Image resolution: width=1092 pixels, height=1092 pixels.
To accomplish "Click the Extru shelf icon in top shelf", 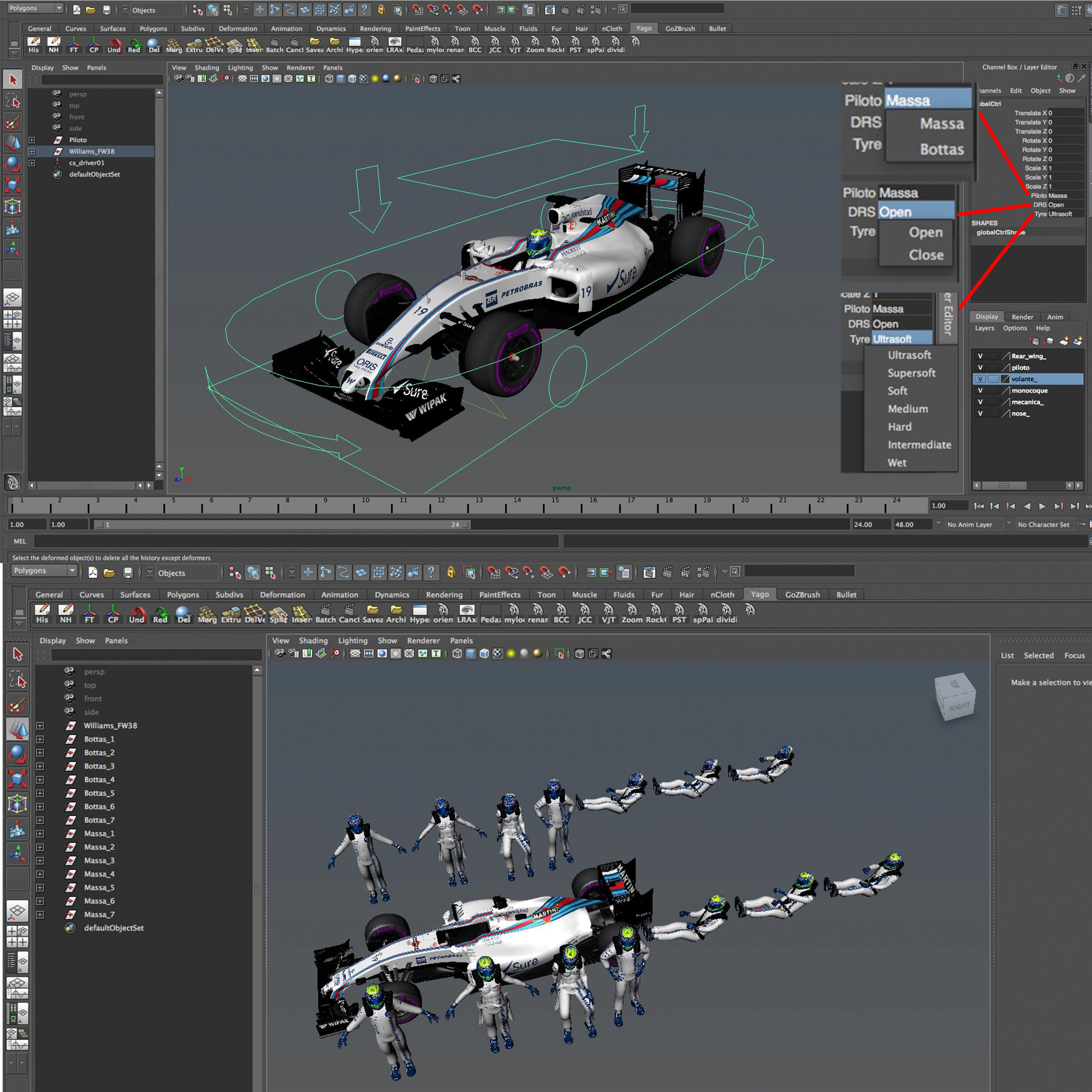I will pyautogui.click(x=194, y=45).
